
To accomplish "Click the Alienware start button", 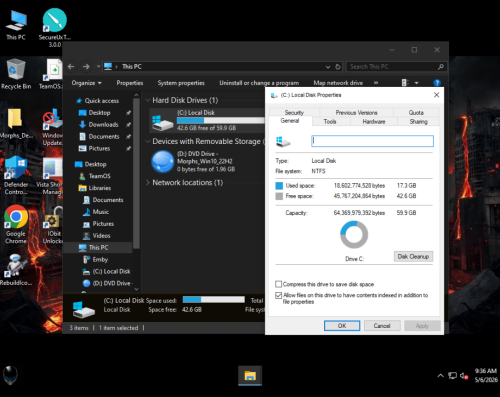I will [10, 375].
